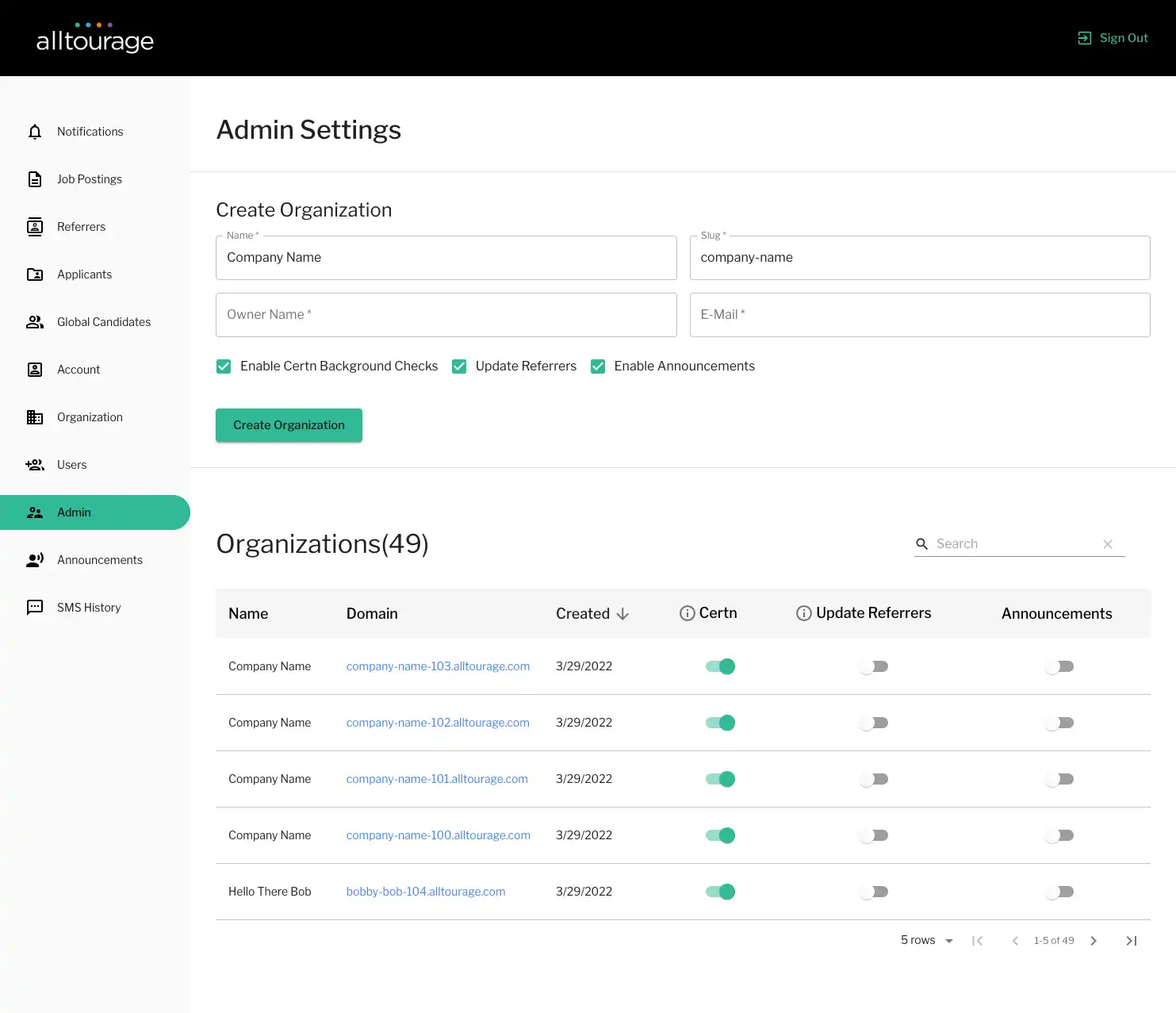Toggle Certn for company-name-102
The image size is (1176, 1013).
[720, 723]
